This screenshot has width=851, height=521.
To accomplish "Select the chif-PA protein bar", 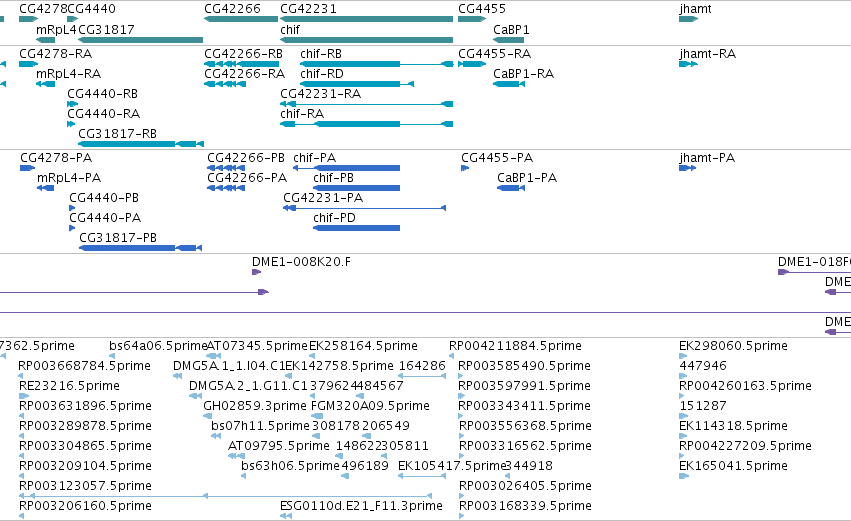I will tap(346, 168).
